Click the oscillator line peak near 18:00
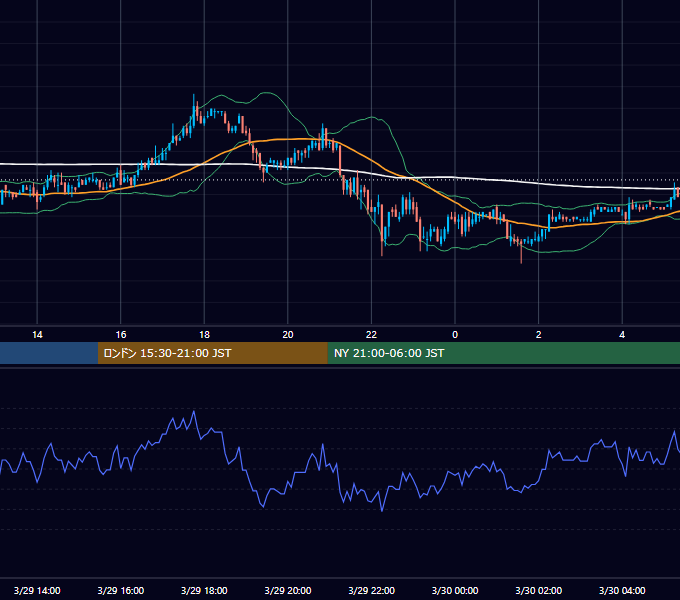Image resolution: width=680 pixels, height=600 pixels. pos(194,412)
